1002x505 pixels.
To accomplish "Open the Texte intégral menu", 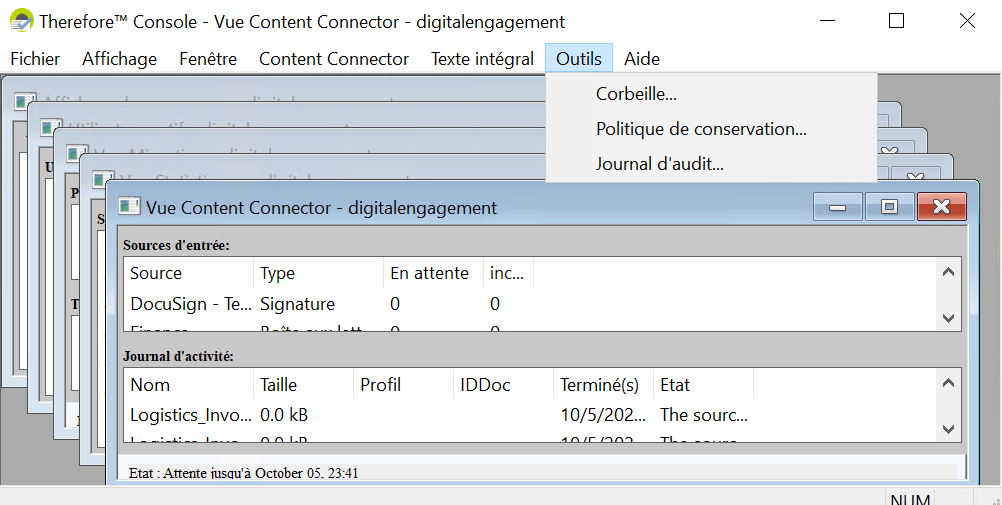I will [x=482, y=59].
